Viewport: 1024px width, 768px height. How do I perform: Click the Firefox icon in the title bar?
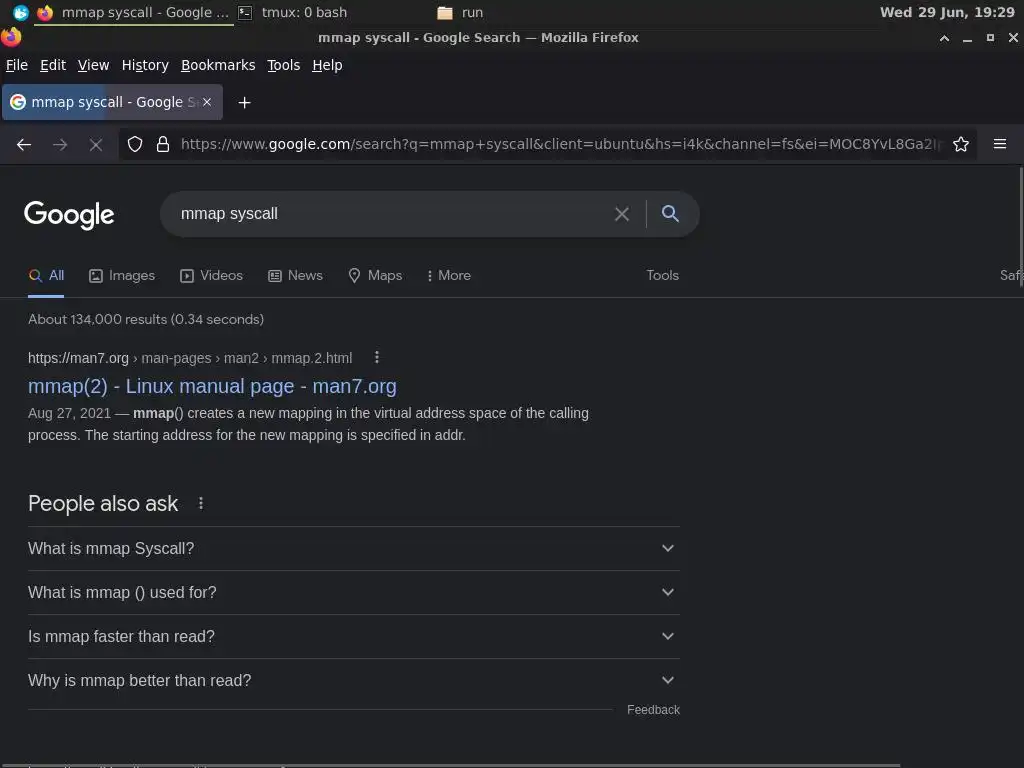pyautogui.click(x=11, y=37)
